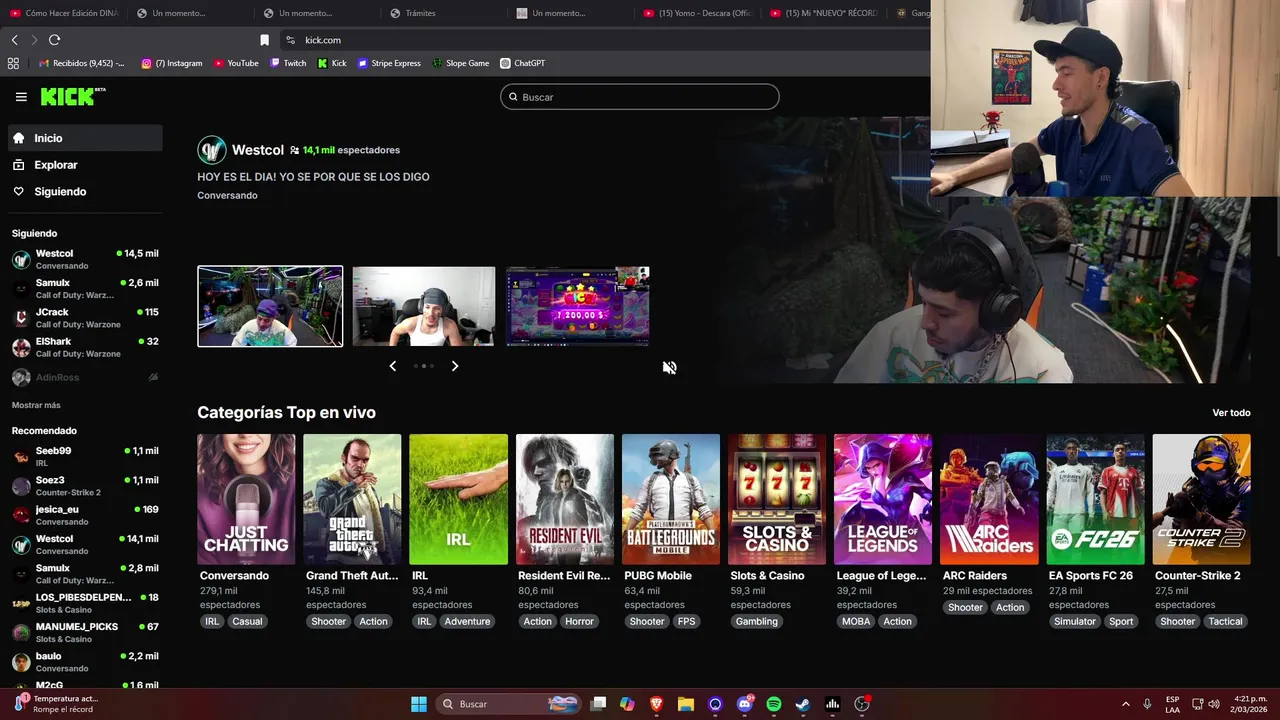This screenshot has width=1280, height=720.
Task: Unmute the featured stream preview
Action: 669,367
